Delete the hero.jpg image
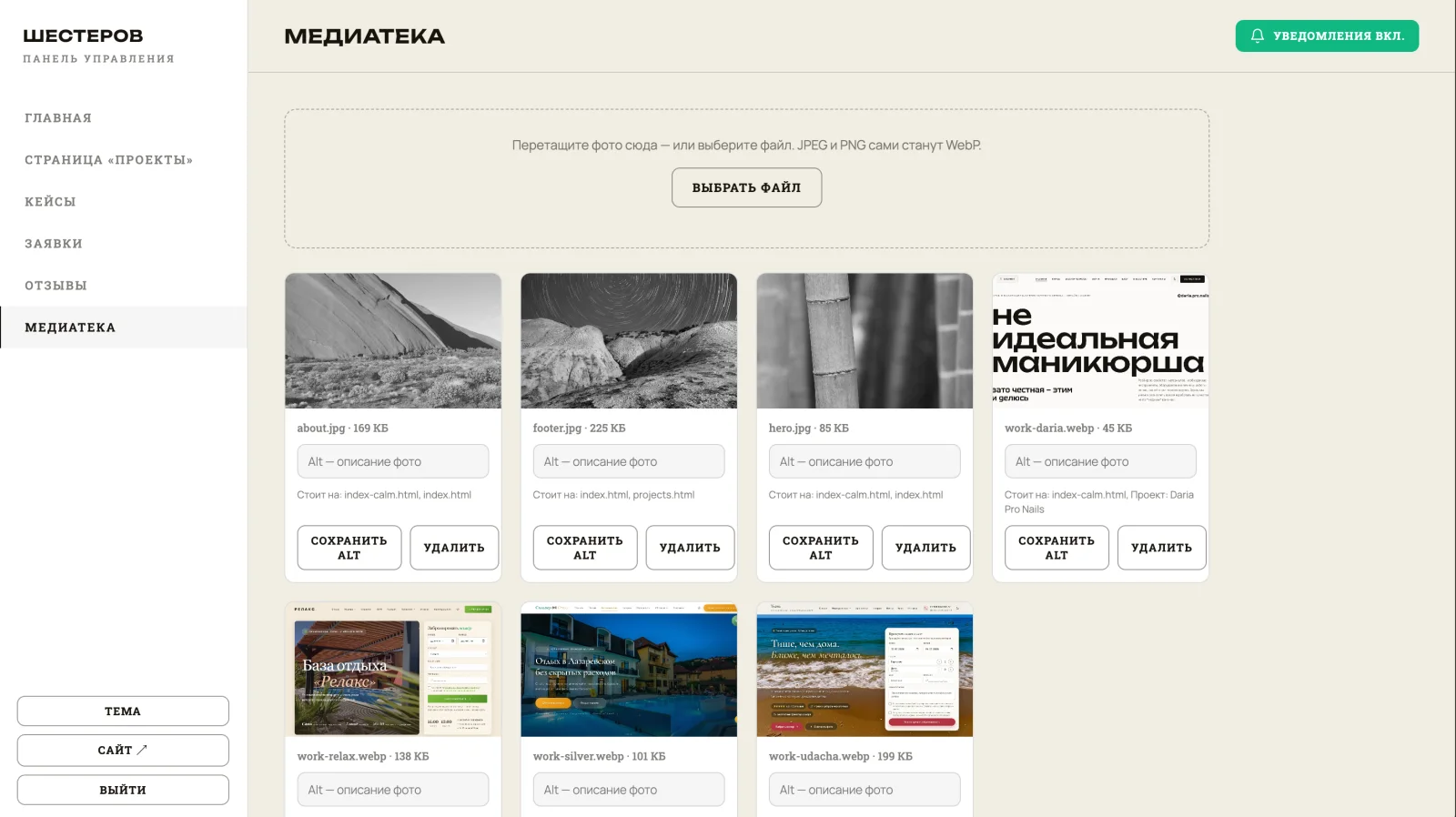 925,548
